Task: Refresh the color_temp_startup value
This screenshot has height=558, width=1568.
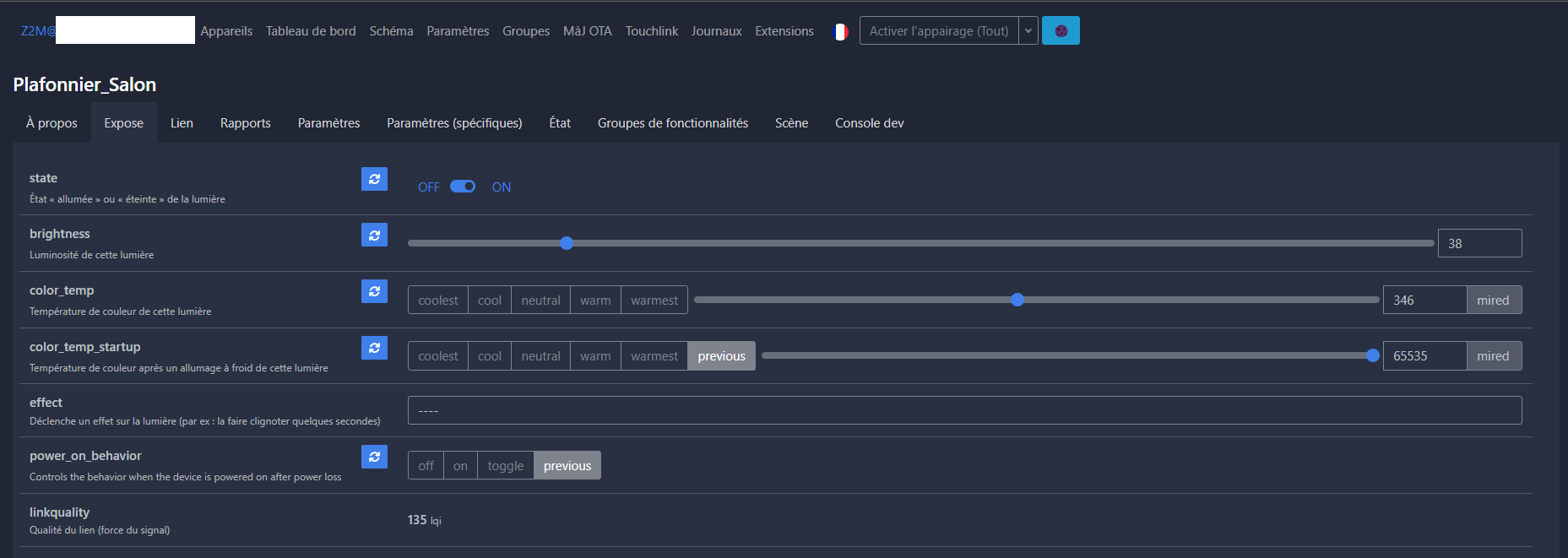Action: coord(374,348)
